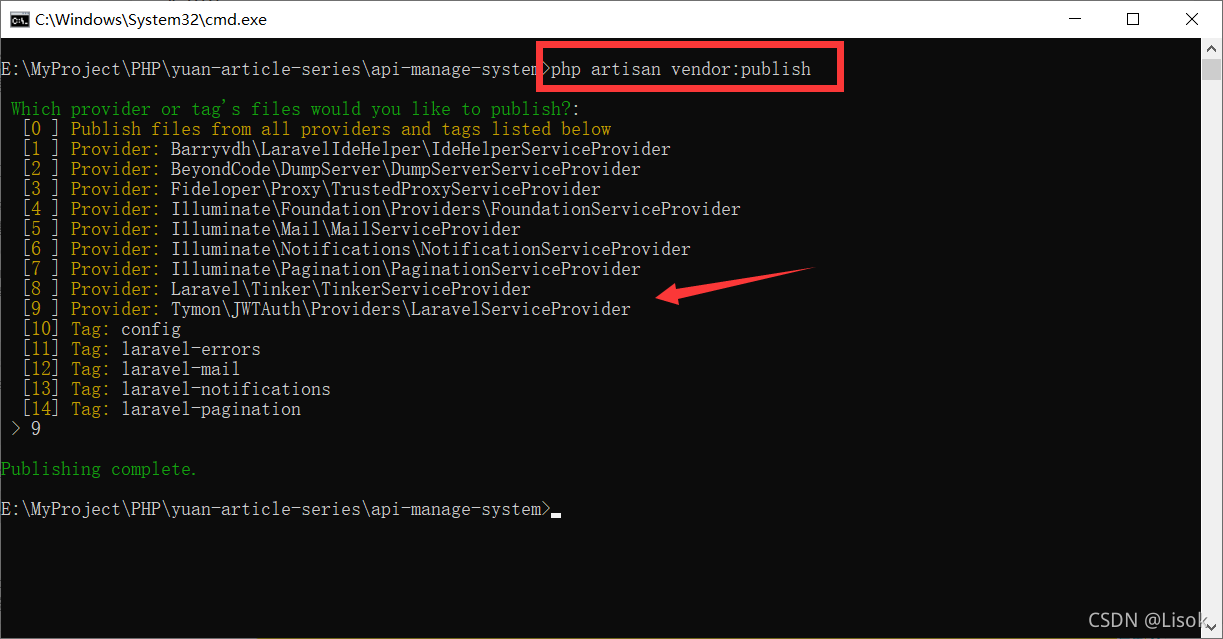Click the IdeHelperServiceProvider line
Viewport: 1223px width, 639px height.
pos(346,149)
